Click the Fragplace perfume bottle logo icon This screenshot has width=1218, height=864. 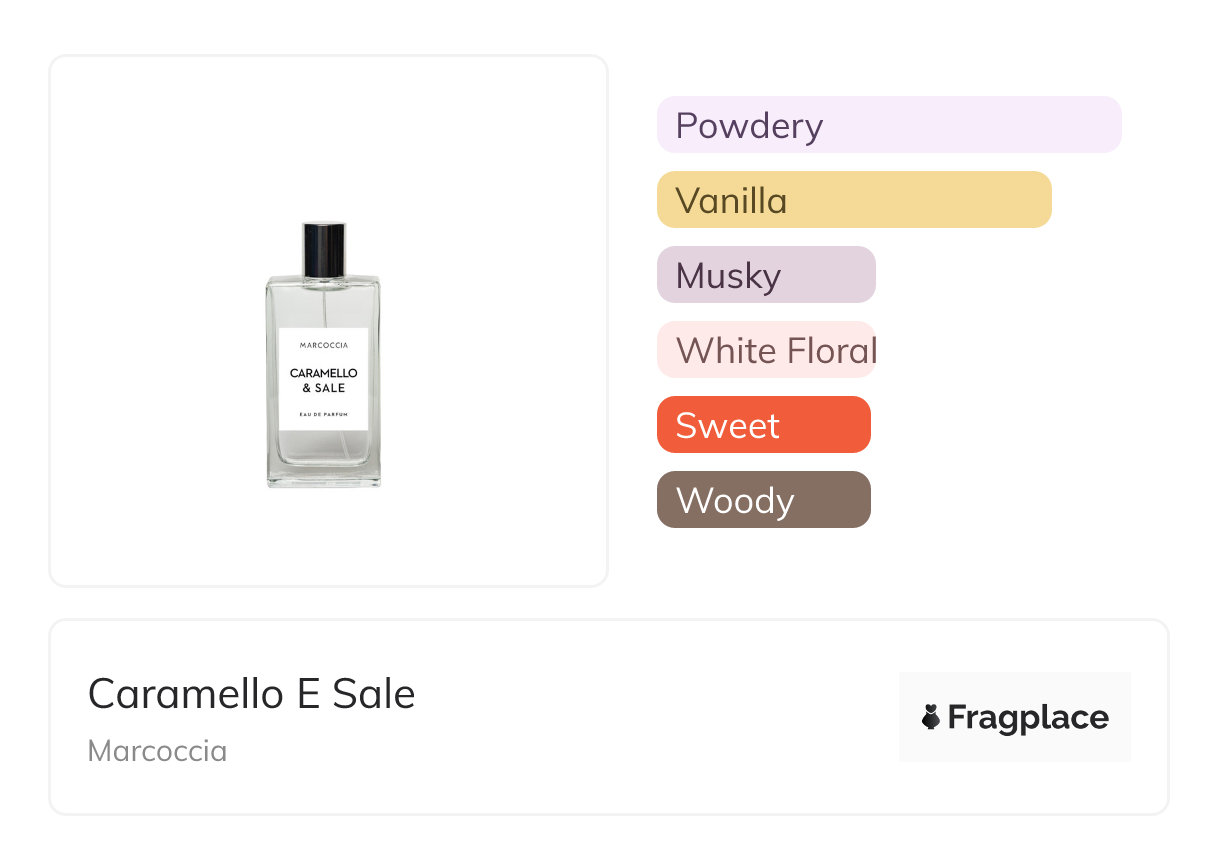click(x=931, y=717)
